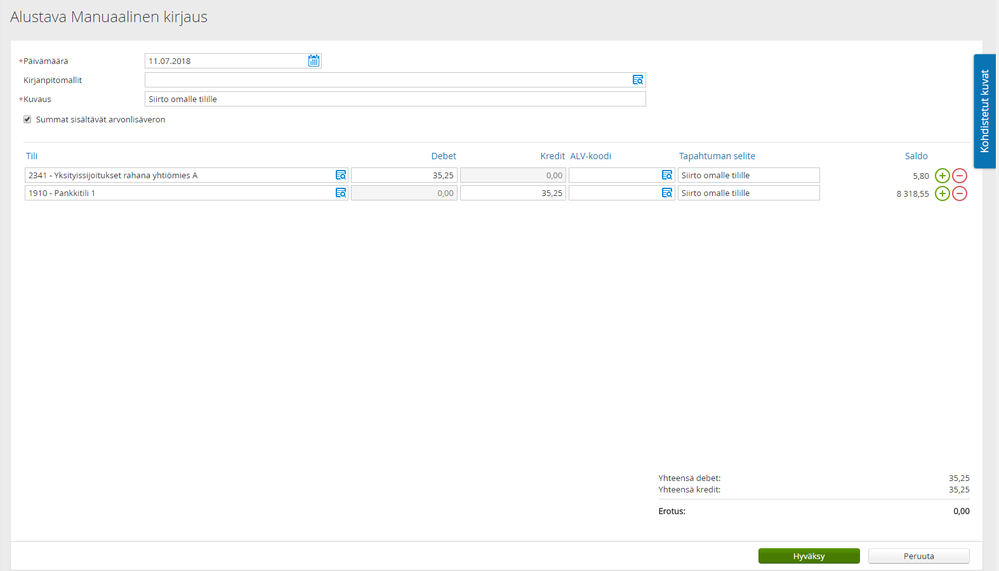Viewport: 999px width, 571px height.
Task: Open account lookup for row 2341
Action: [341, 175]
